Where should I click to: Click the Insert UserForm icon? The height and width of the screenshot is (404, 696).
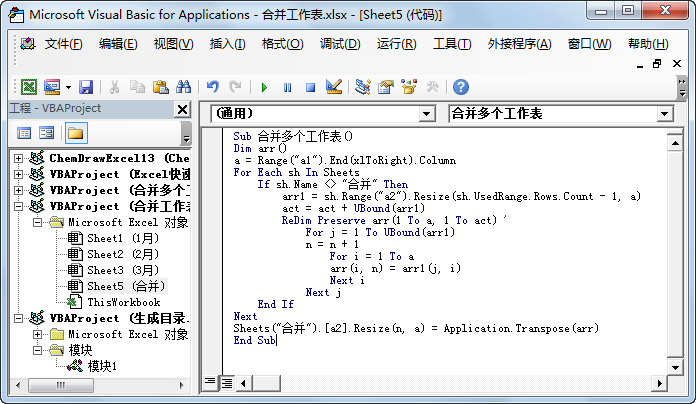coord(52,87)
